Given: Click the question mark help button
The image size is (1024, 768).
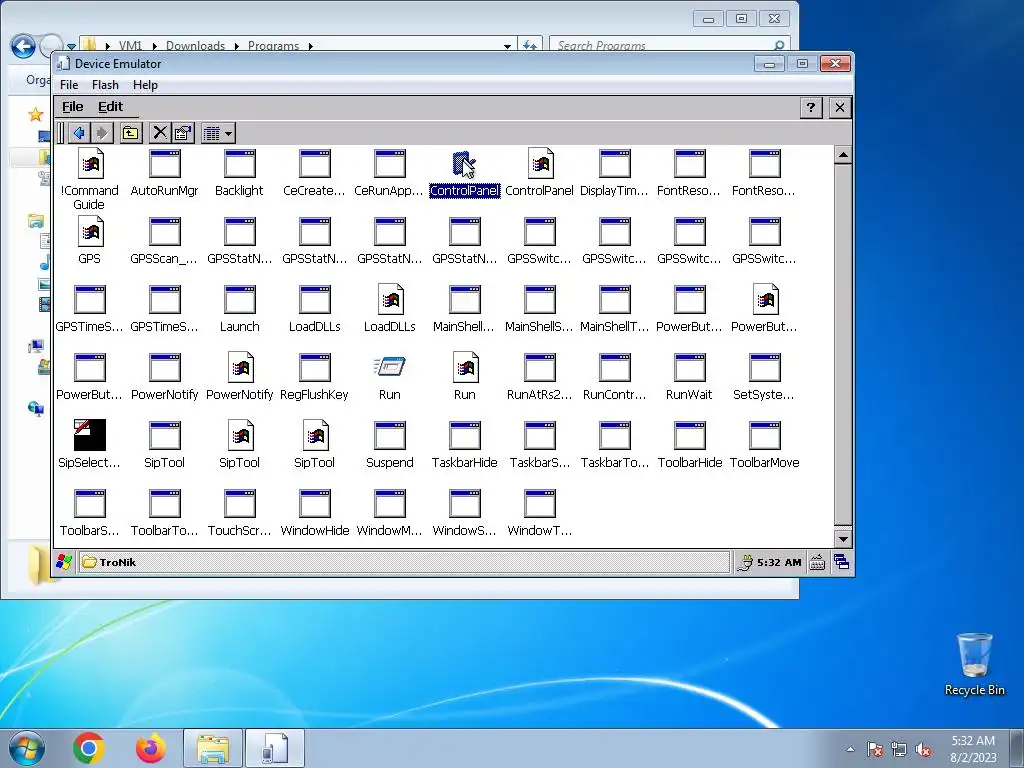Looking at the screenshot, I should click(x=810, y=108).
